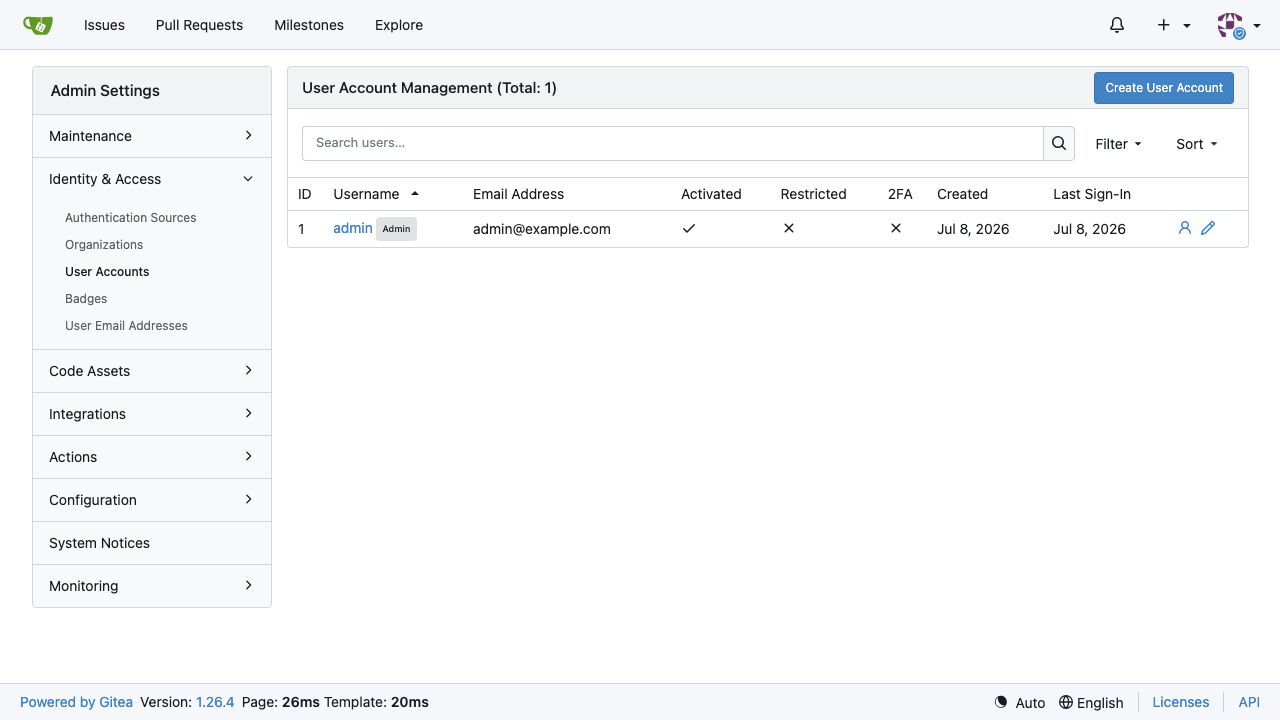Open the Filter dropdown
This screenshot has height=720, width=1280.
click(1118, 144)
